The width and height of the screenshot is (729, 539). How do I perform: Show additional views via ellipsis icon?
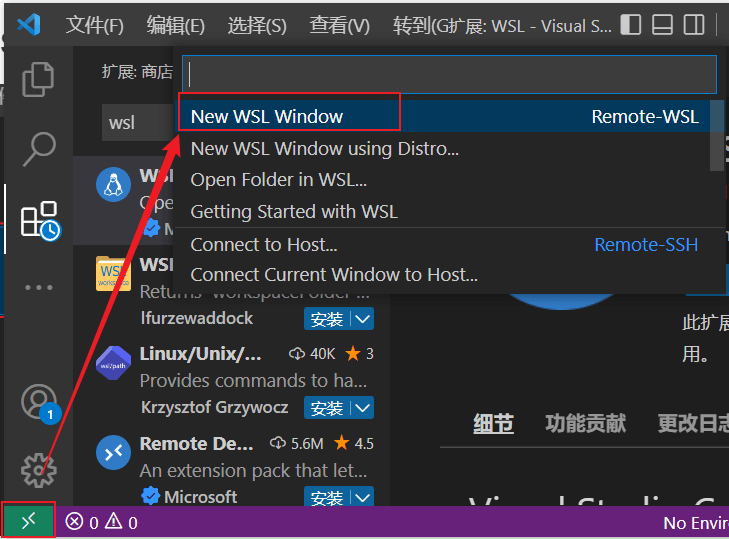(39, 287)
